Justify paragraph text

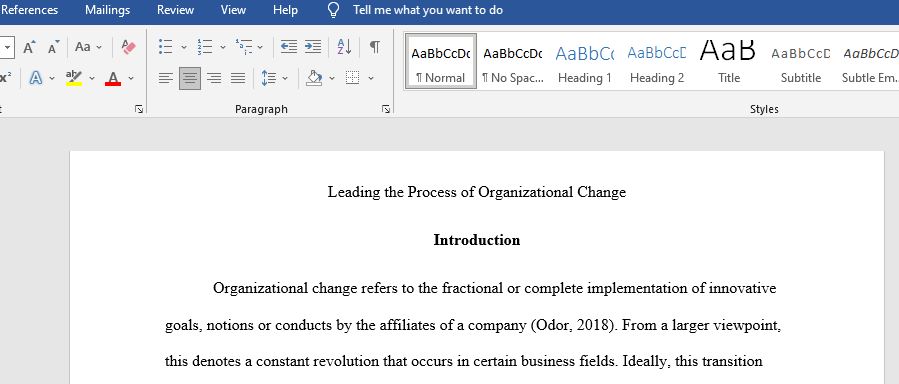238,78
